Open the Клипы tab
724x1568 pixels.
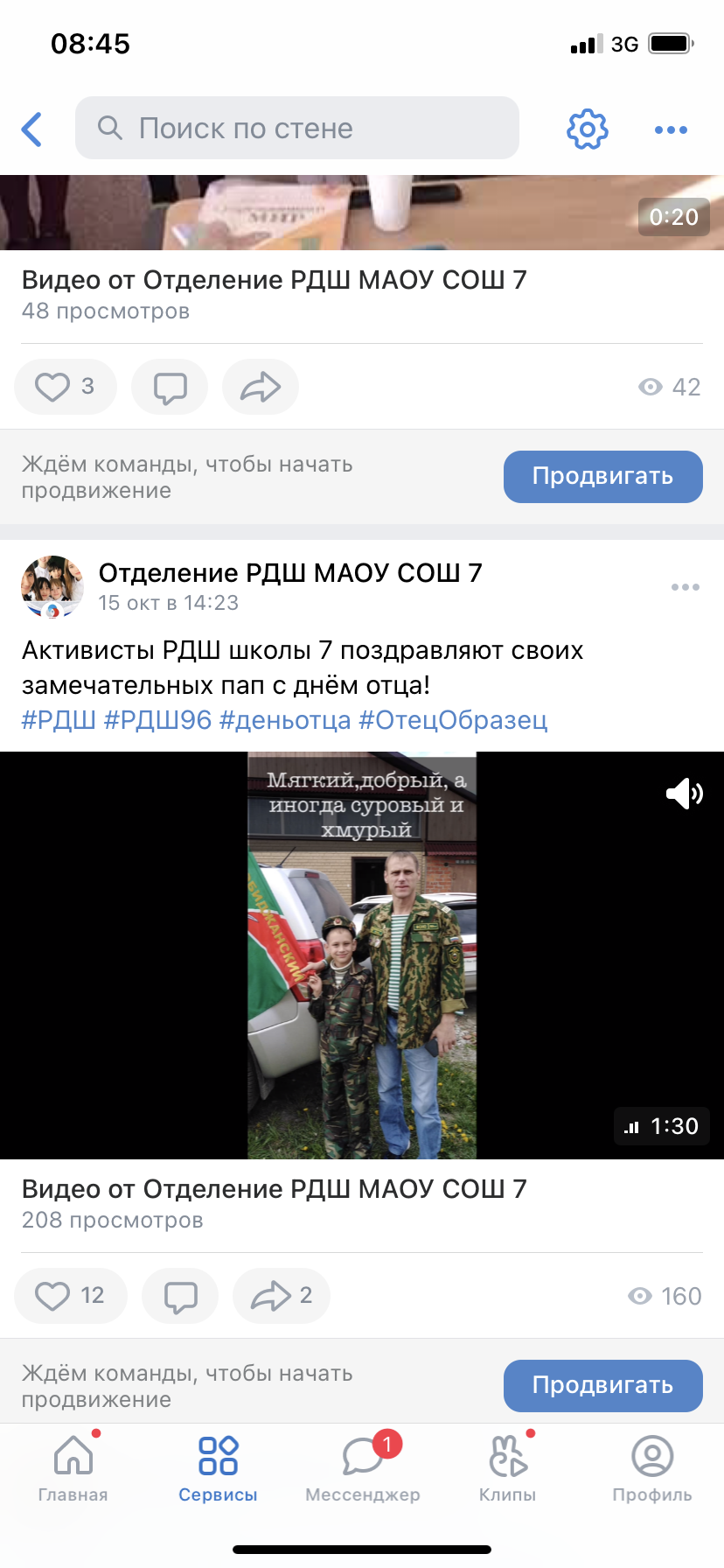point(508,1470)
